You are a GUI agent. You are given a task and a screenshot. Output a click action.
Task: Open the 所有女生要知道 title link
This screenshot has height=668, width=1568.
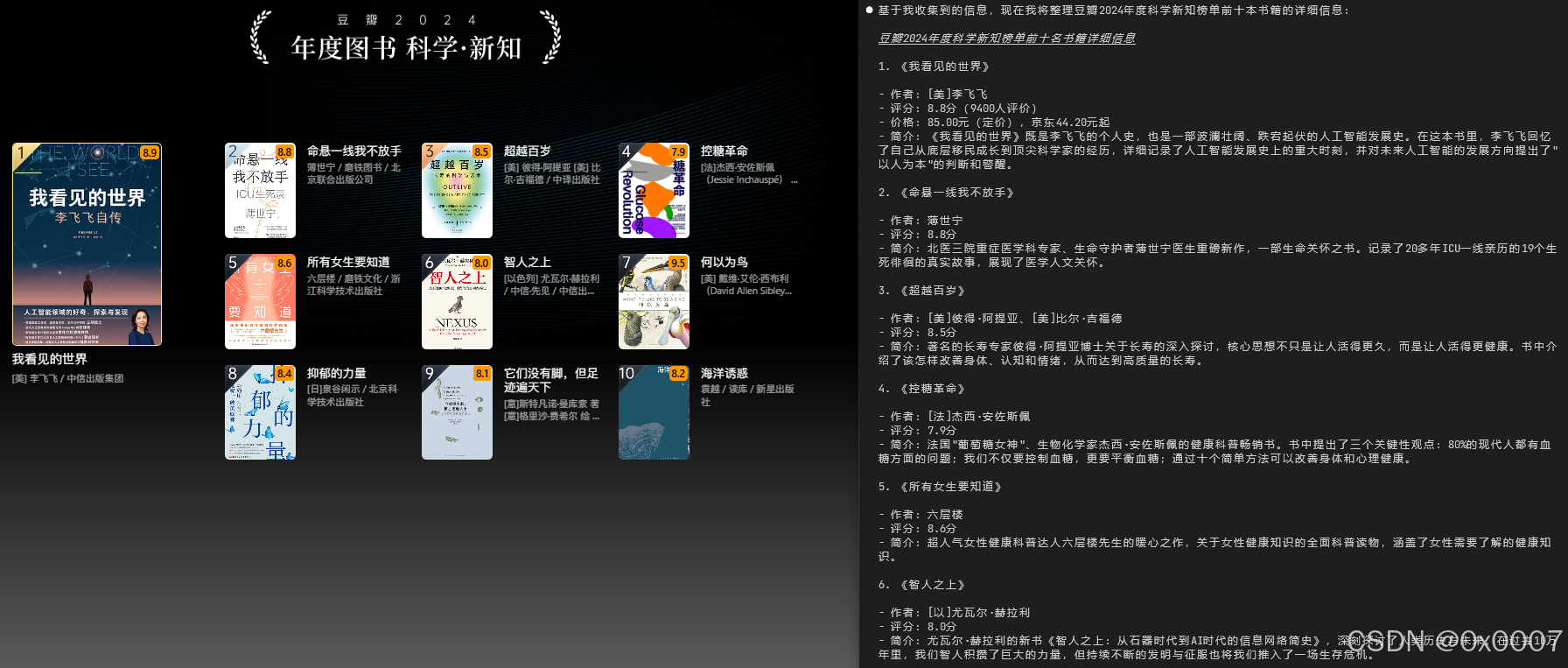point(348,263)
